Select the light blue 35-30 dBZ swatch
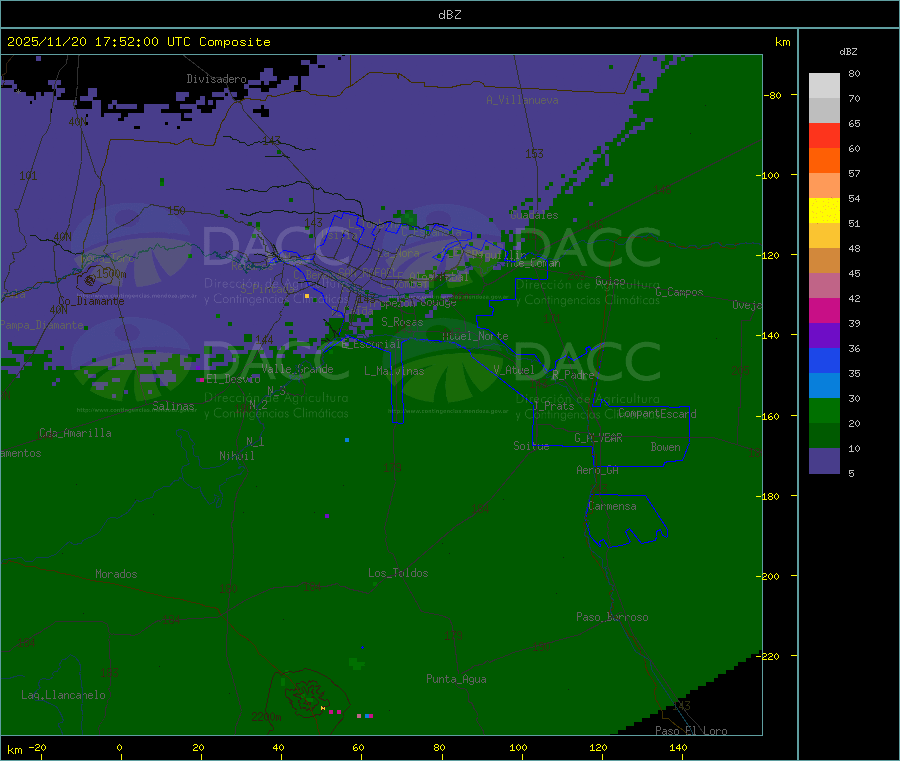 click(x=824, y=386)
